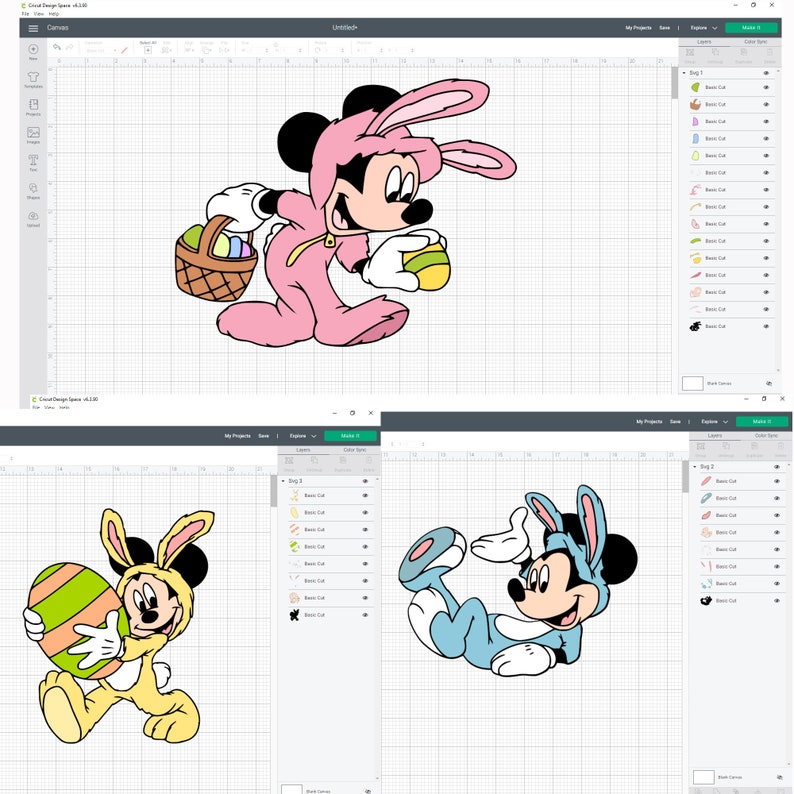Open Explore machine dropdown in bottom-left window
This screenshot has height=794, width=794.
303,436
